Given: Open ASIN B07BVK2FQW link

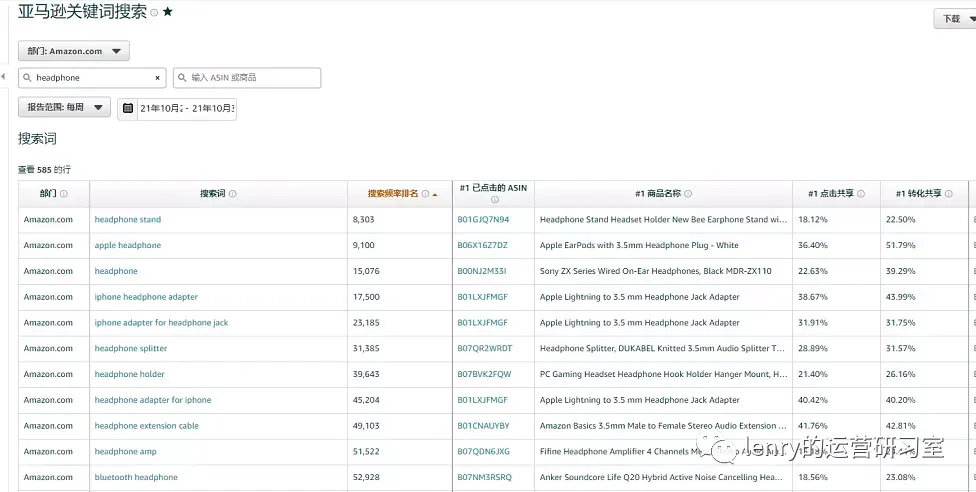Looking at the screenshot, I should point(484,374).
